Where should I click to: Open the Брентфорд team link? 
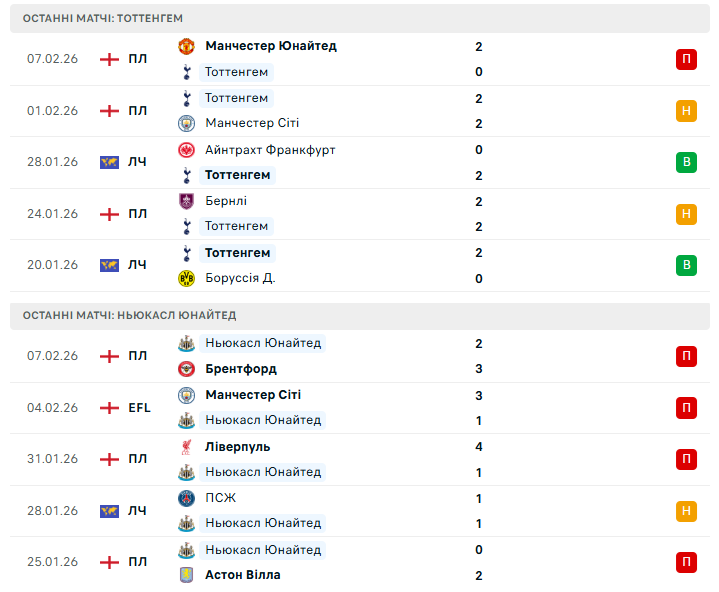coord(241,369)
